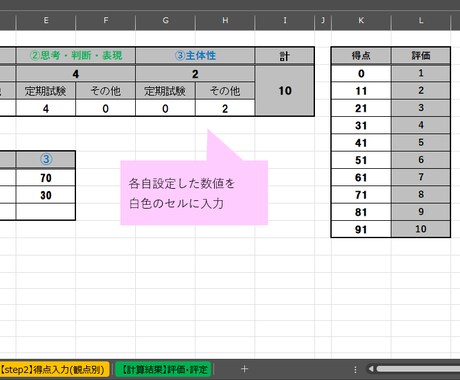This screenshot has height=380, width=460.
Task: Select the empty cell below 30
Action: [x=46, y=212]
